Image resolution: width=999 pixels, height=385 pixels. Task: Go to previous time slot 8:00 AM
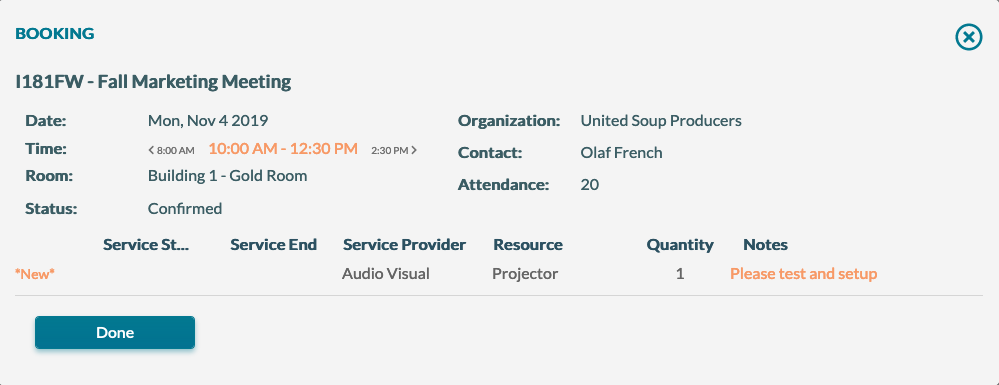coord(171,150)
